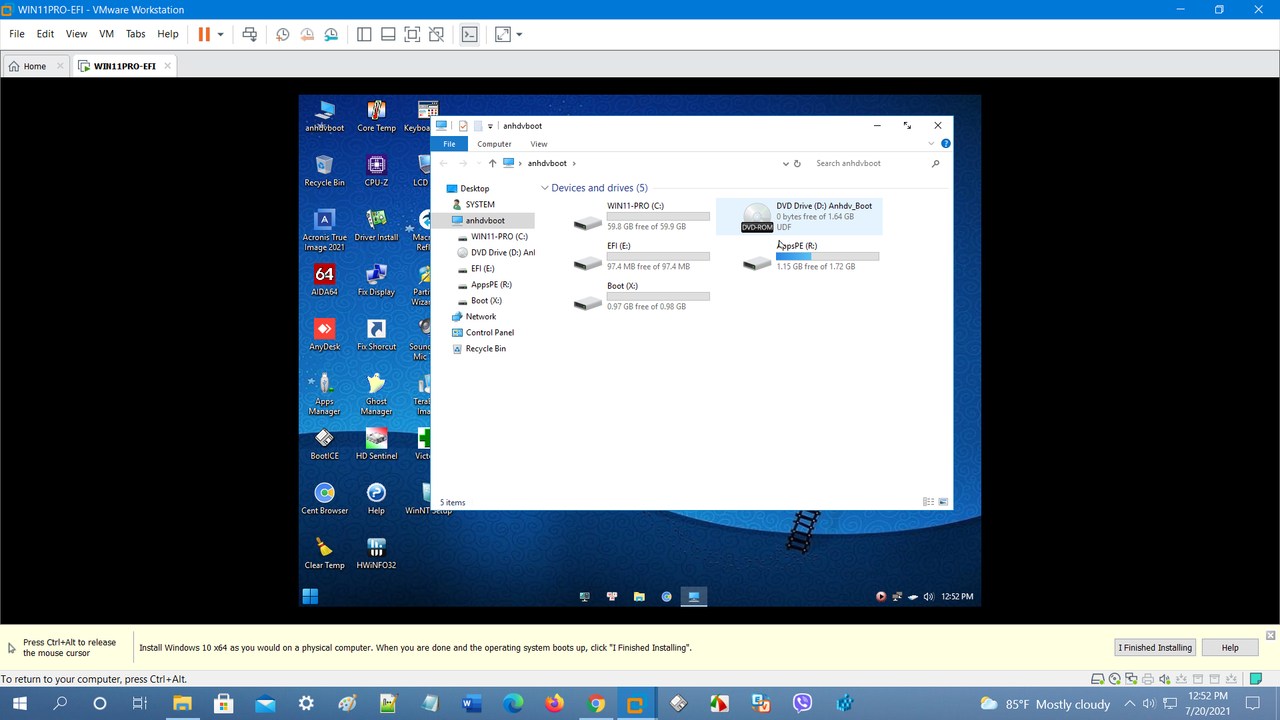Image resolution: width=1280 pixels, height=720 pixels.
Task: Toggle the VMware library sidebar
Action: (x=364, y=34)
